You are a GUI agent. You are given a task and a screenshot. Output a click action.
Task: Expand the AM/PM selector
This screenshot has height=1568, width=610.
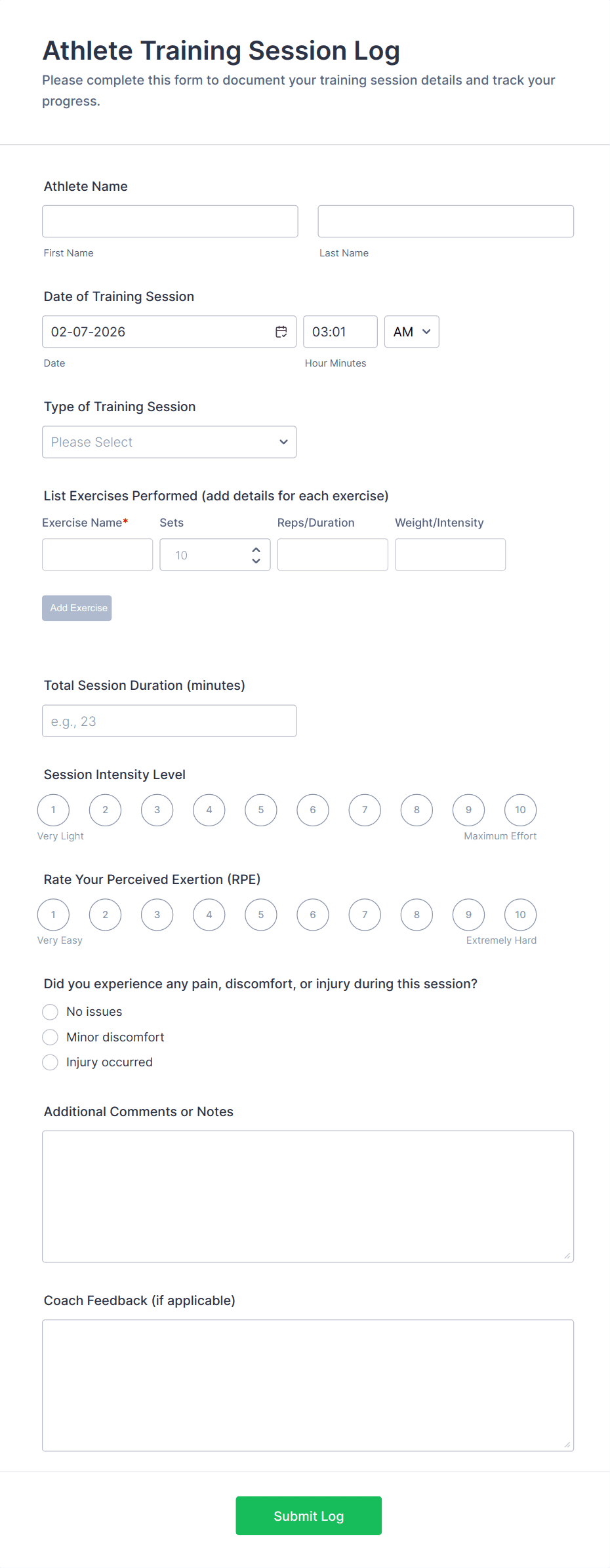411,332
